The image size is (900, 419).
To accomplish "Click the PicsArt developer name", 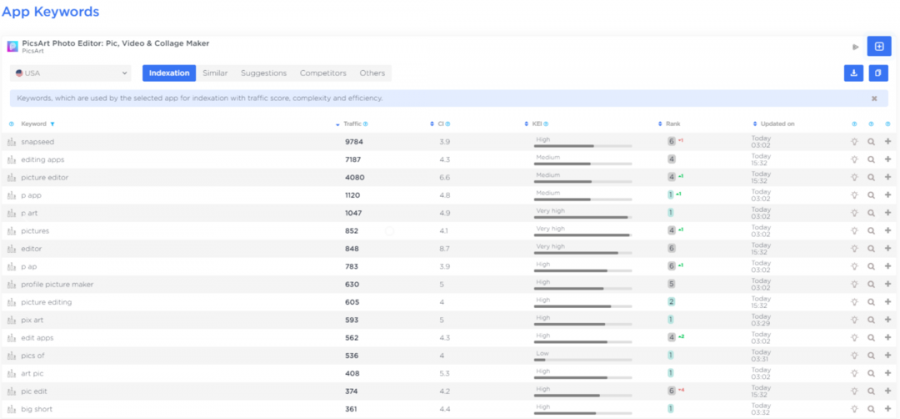I will (x=32, y=51).
